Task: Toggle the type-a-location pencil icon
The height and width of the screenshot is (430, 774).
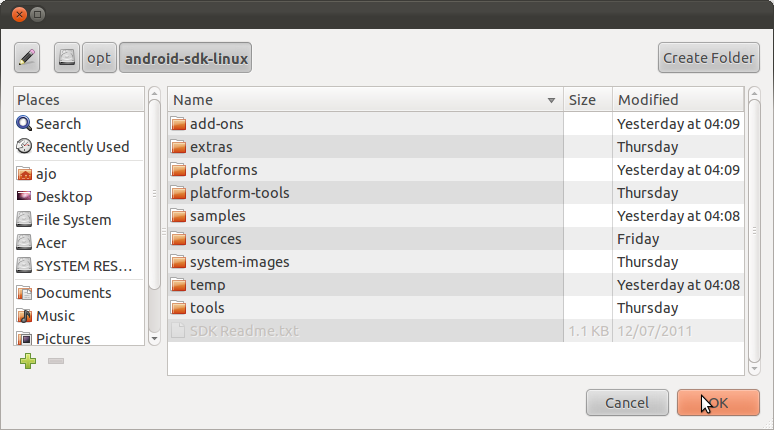Action: 27,58
